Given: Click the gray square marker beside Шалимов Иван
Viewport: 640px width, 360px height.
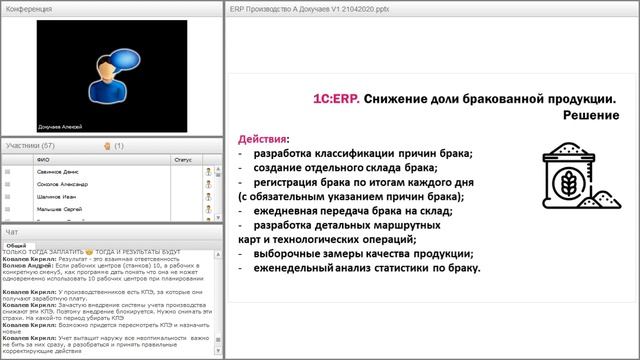Looking at the screenshot, I should [x=7, y=197].
